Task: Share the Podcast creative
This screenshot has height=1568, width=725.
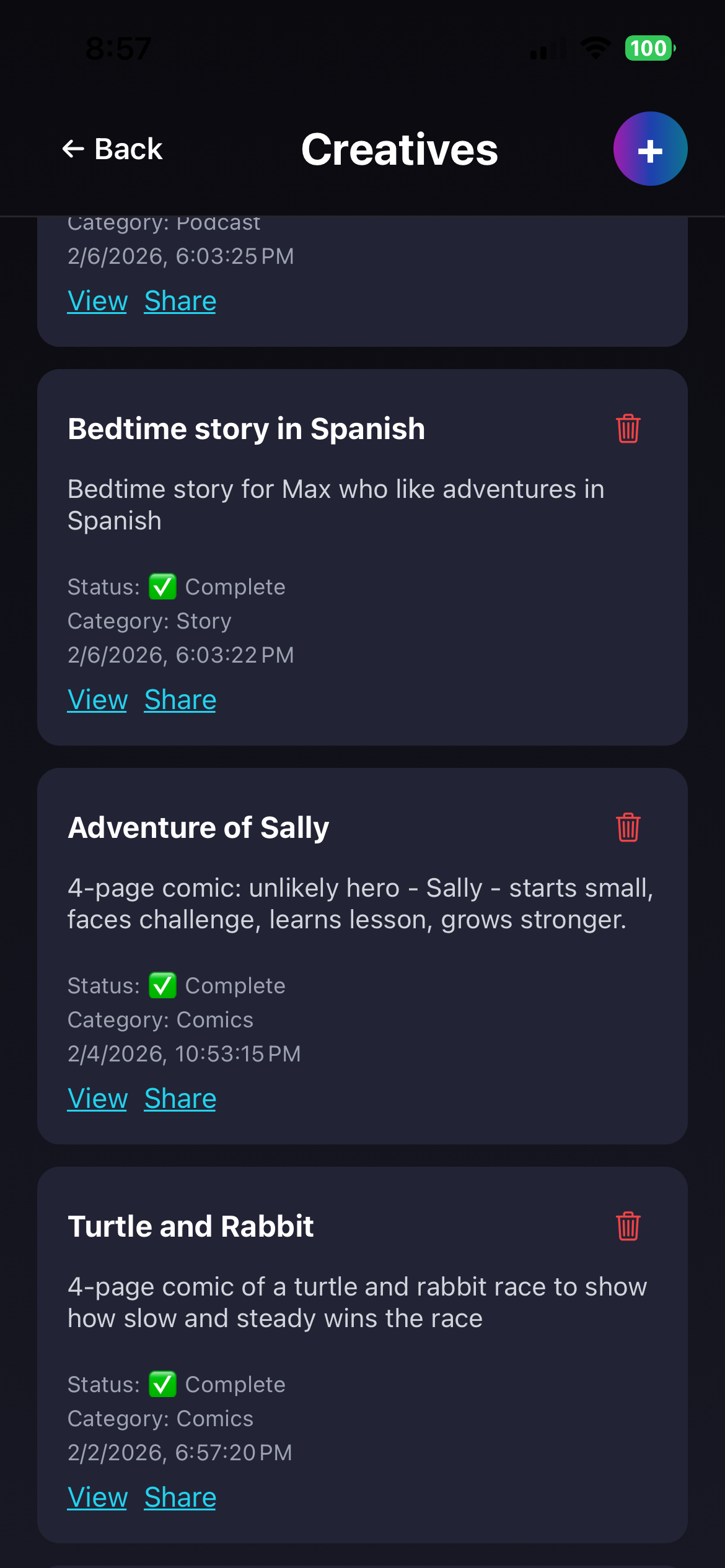Action: pyautogui.click(x=180, y=302)
